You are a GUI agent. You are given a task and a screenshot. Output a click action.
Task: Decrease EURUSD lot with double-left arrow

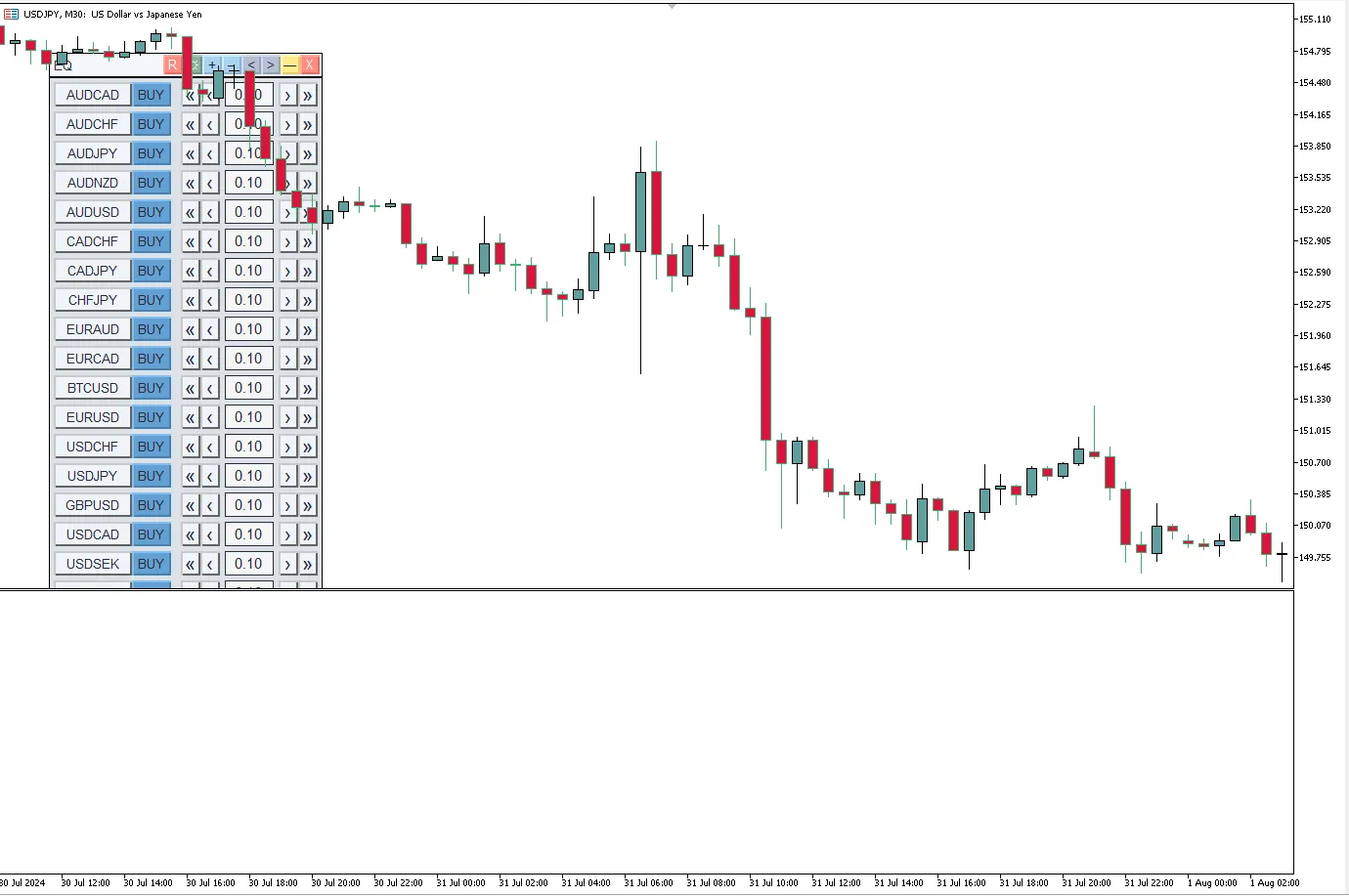pos(191,417)
